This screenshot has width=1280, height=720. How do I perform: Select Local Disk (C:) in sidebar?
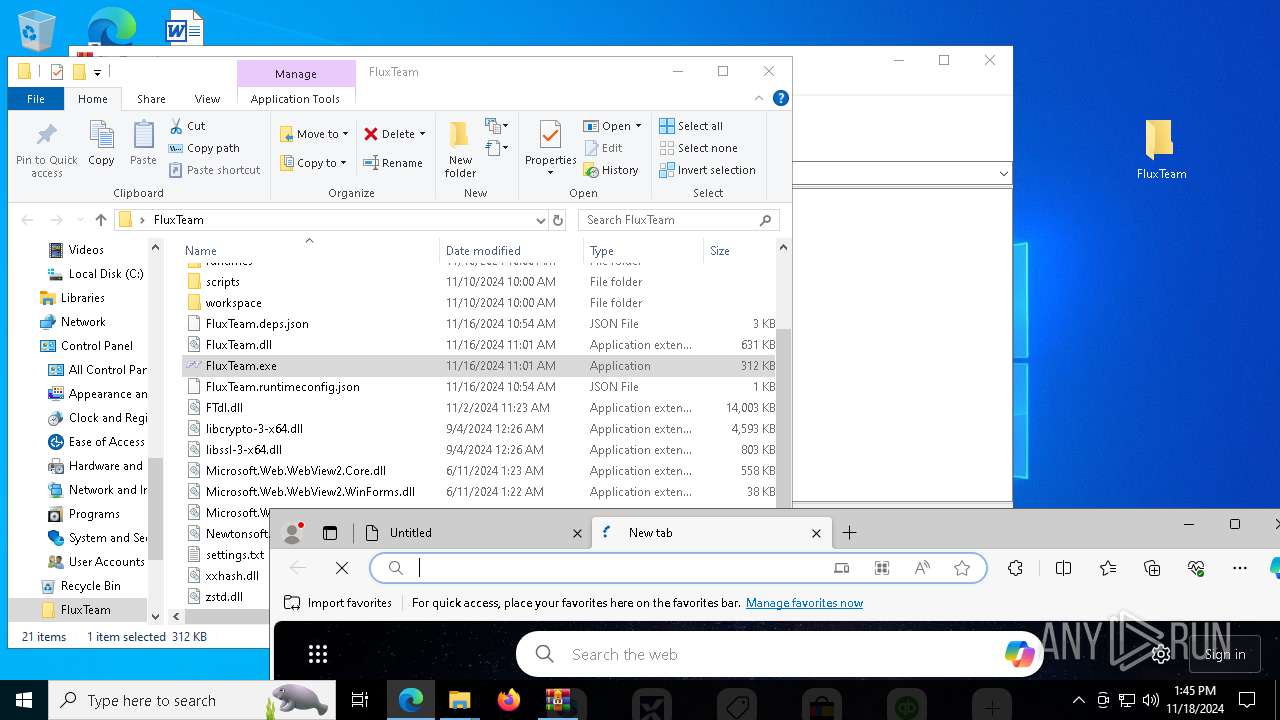[x=95, y=274]
